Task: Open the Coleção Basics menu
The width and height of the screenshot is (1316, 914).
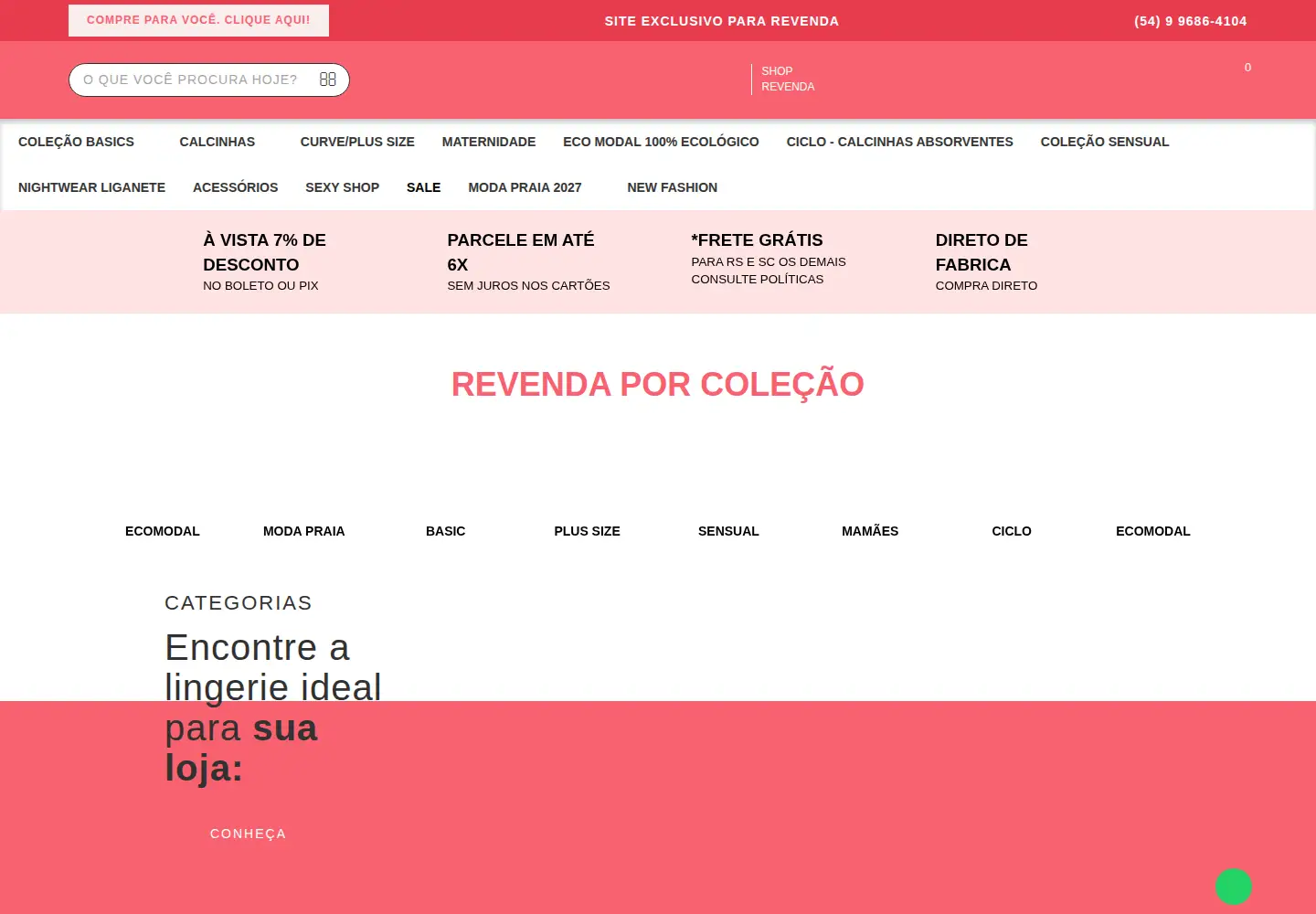Action: coord(76,142)
